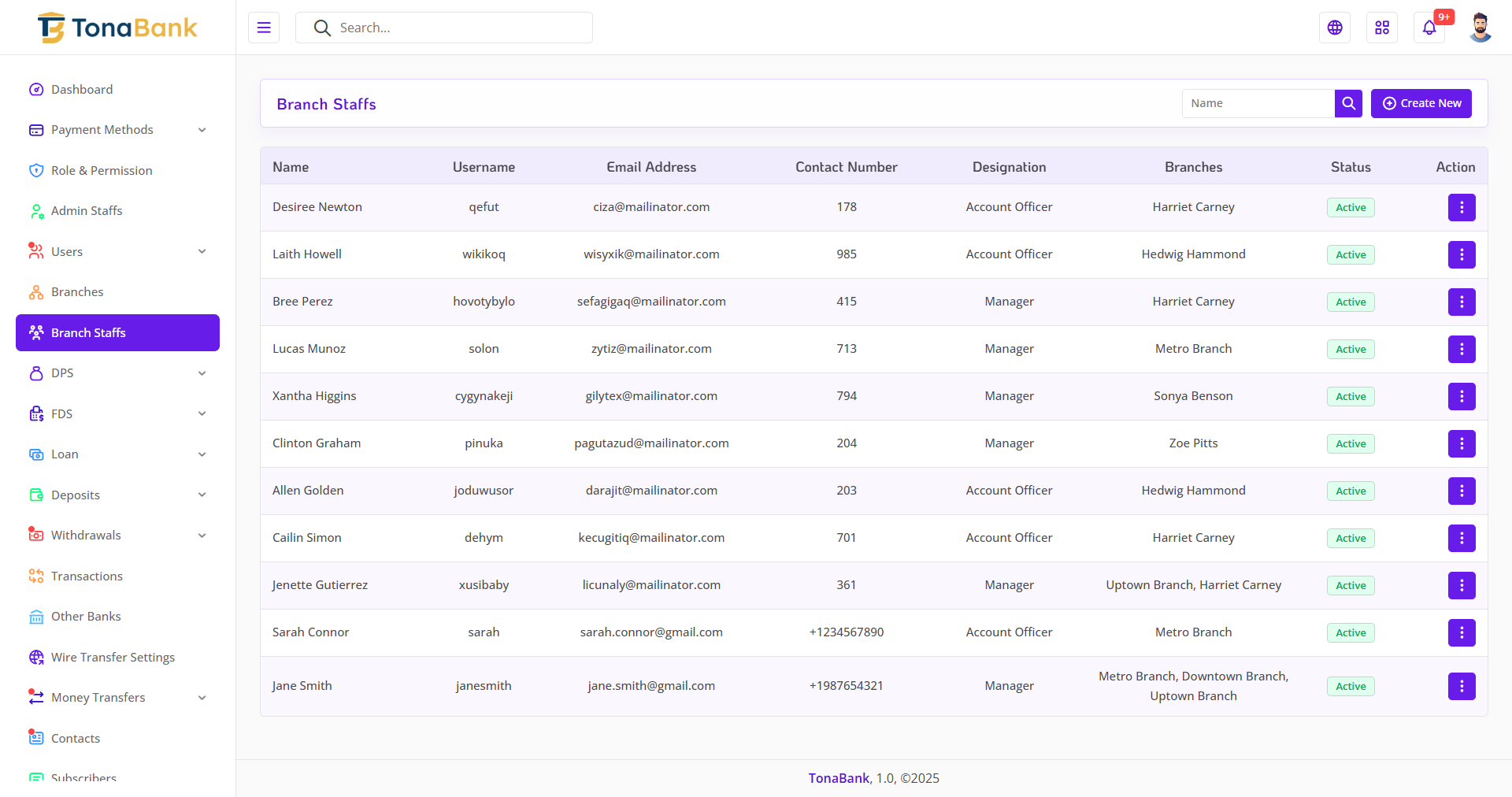Click the TonaBank footer link

coord(839,778)
